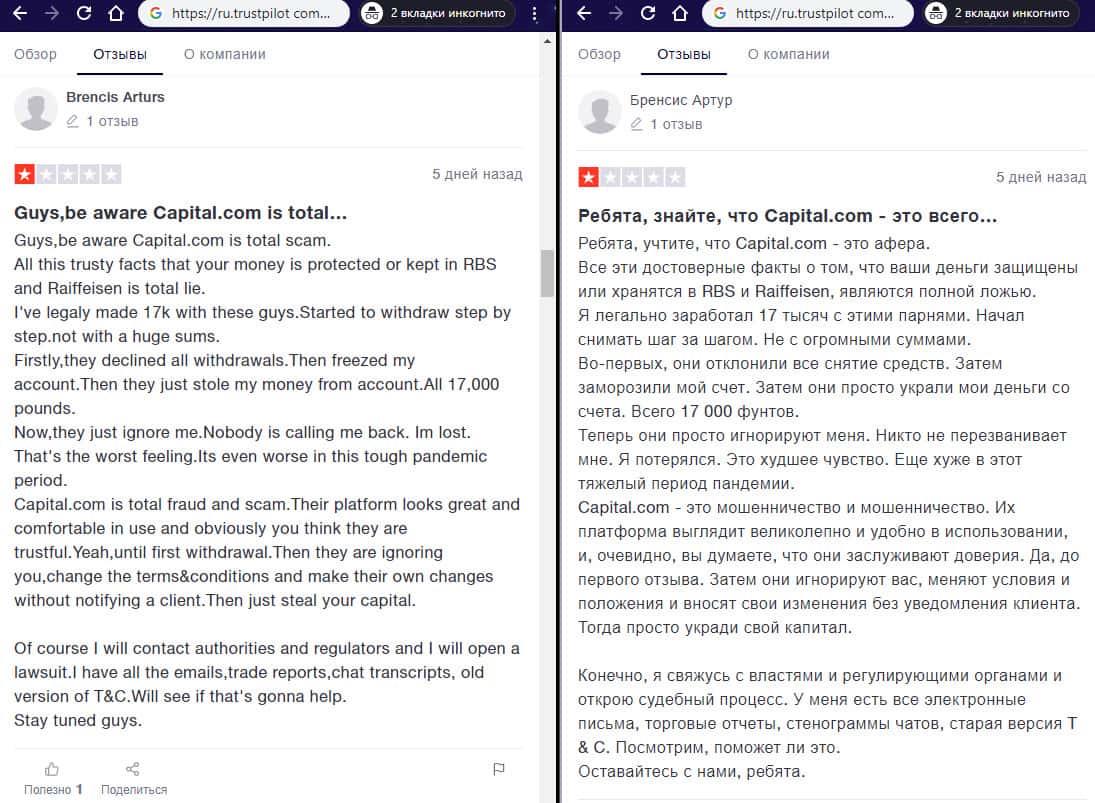
Task: Open О компании tab in left window
Action: tap(225, 54)
